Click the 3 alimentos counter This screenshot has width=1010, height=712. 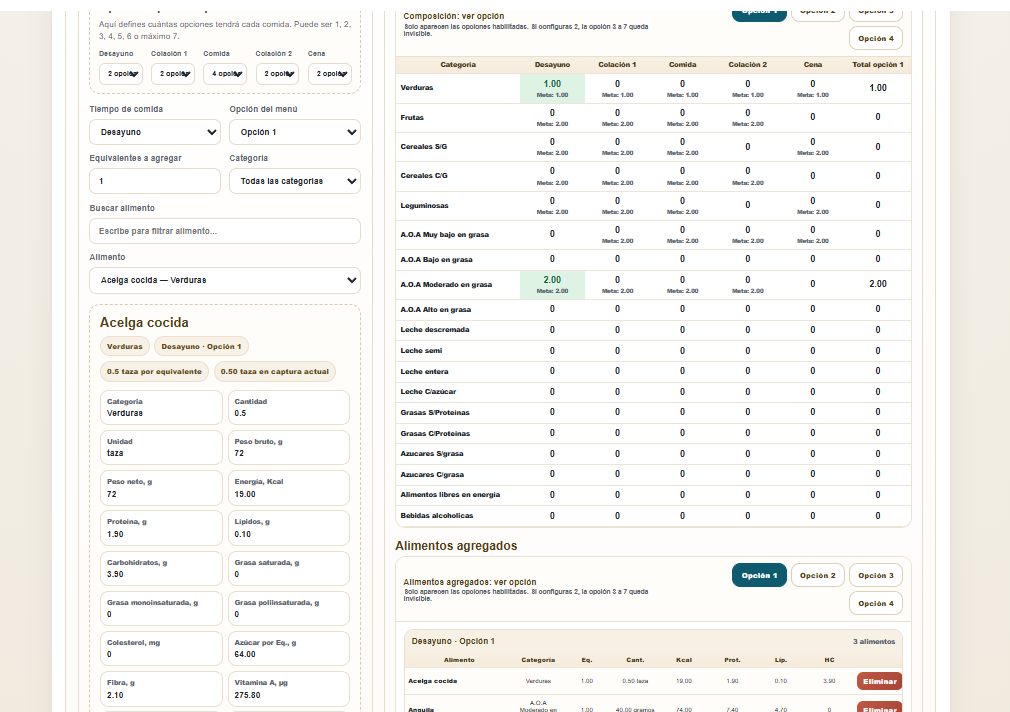pyautogui.click(x=874, y=642)
